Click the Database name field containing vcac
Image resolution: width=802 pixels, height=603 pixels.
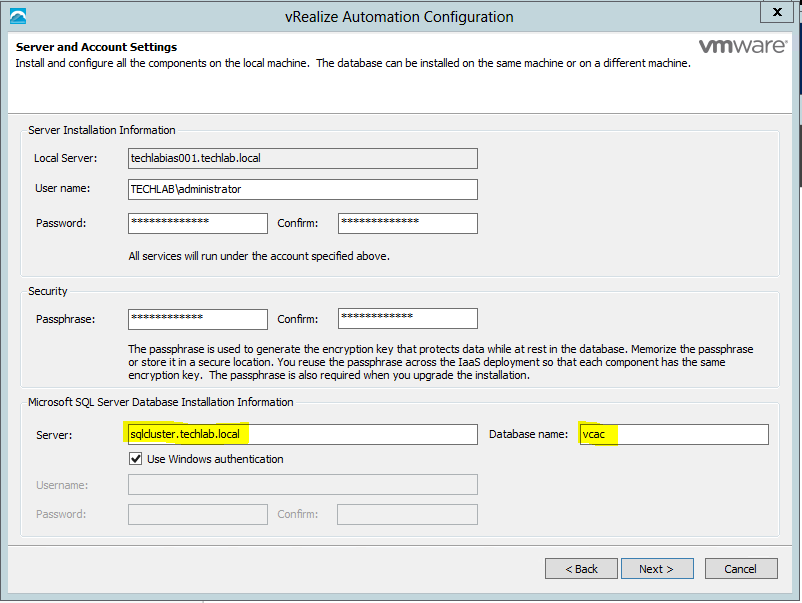674,434
